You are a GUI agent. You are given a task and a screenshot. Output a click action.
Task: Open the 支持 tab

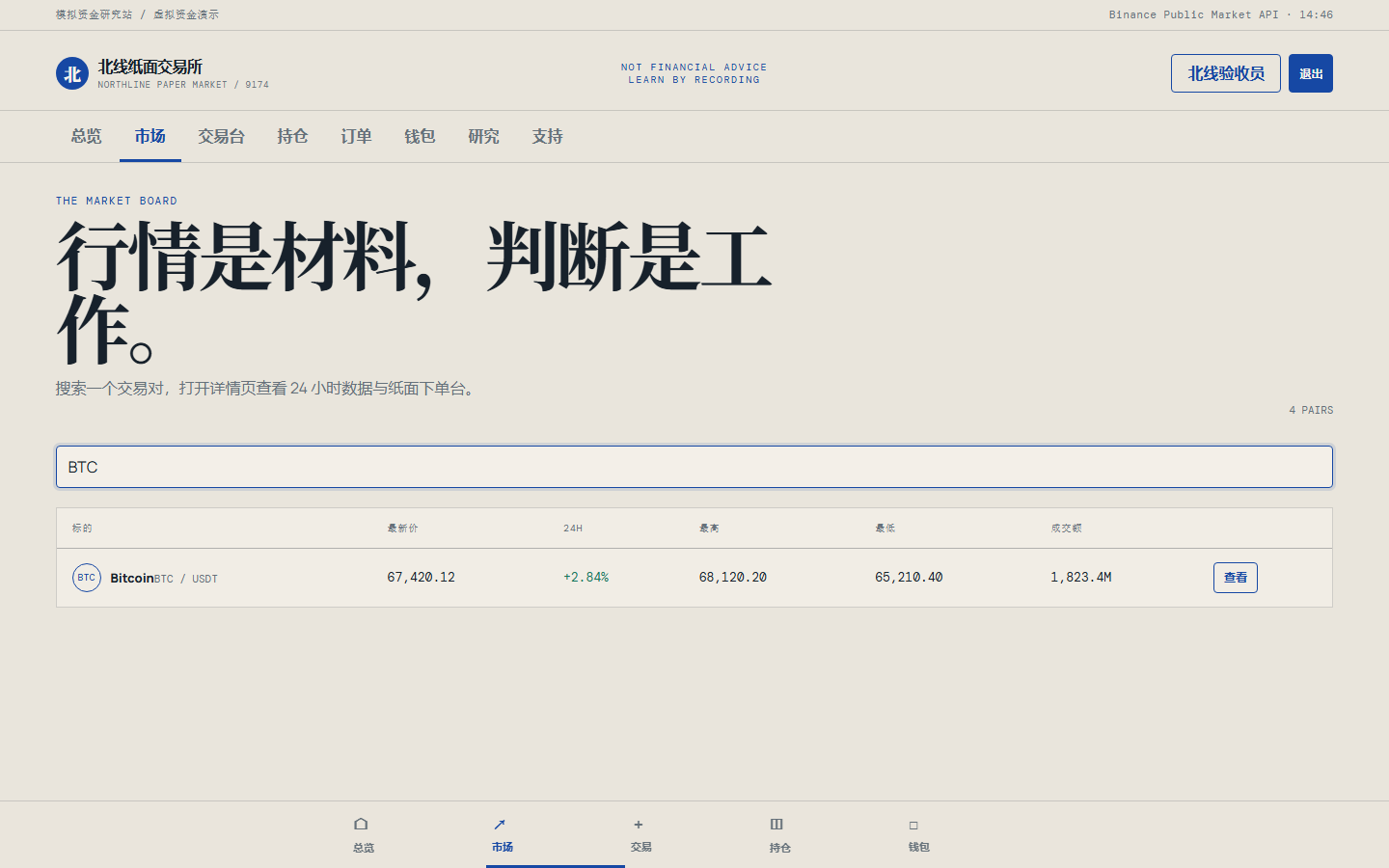(x=547, y=136)
